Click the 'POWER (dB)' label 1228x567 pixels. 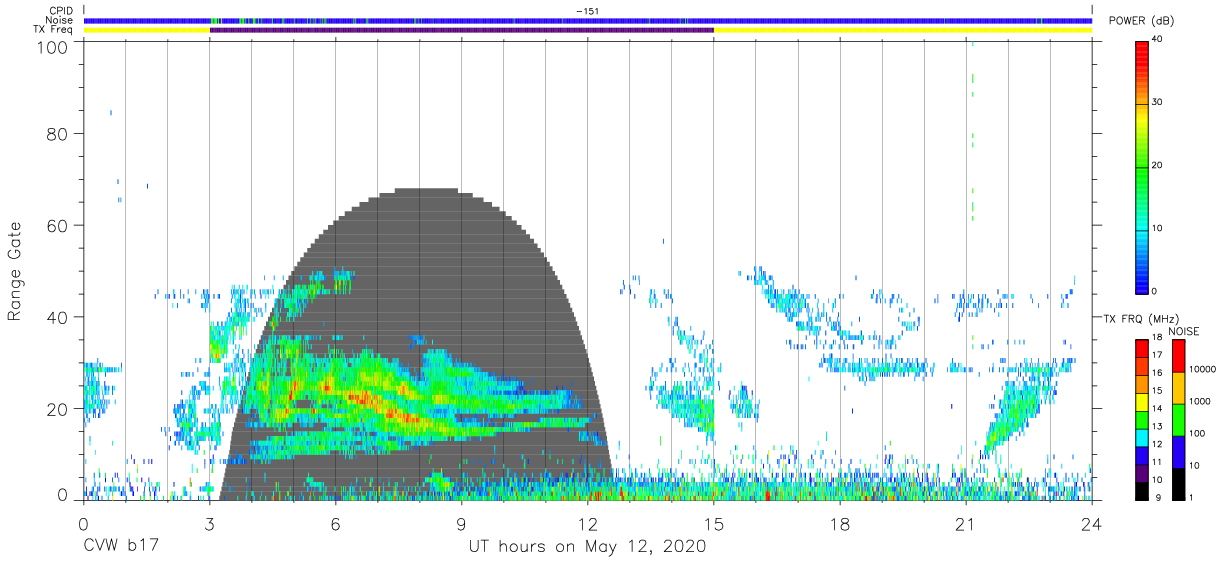1143,21
